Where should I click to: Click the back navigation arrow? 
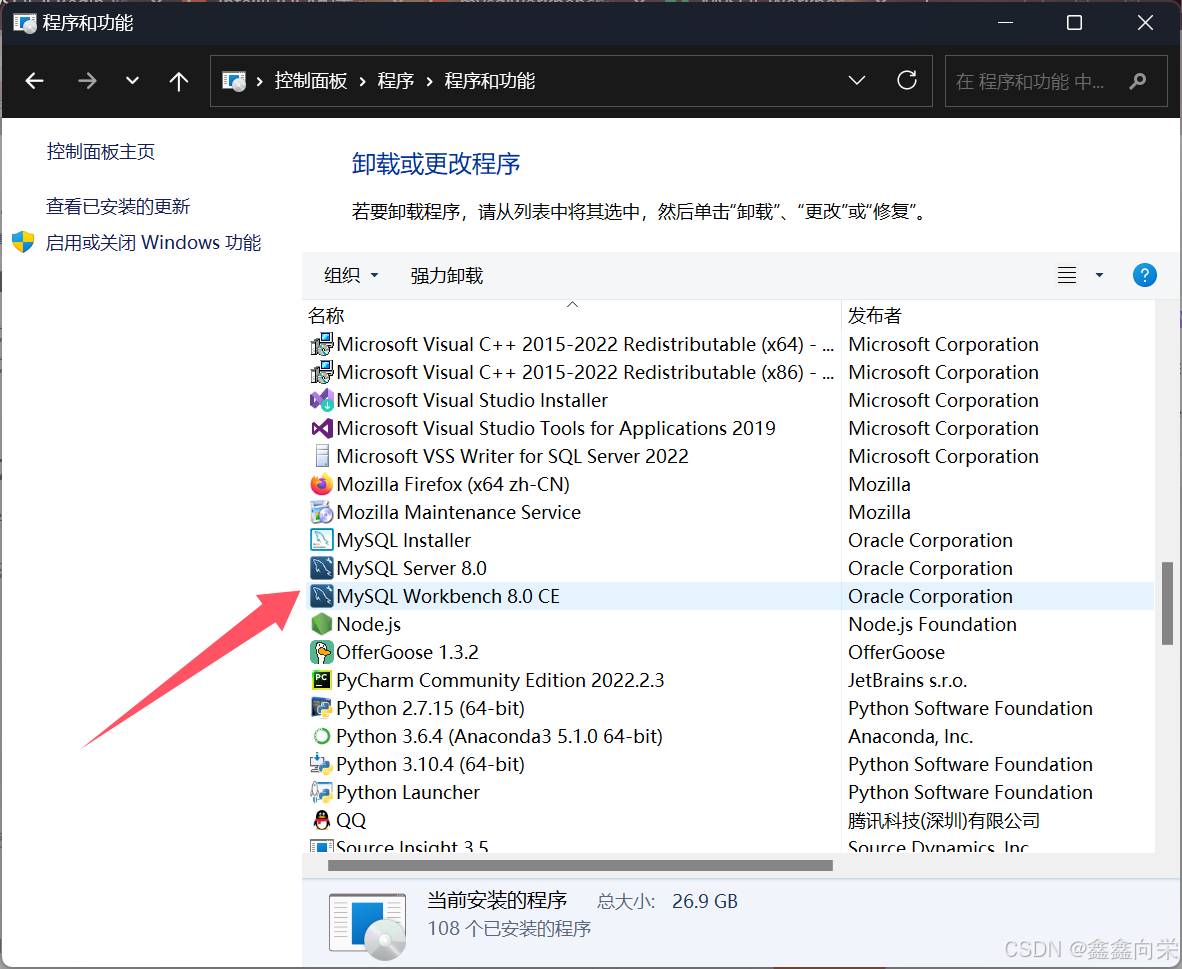tap(35, 81)
